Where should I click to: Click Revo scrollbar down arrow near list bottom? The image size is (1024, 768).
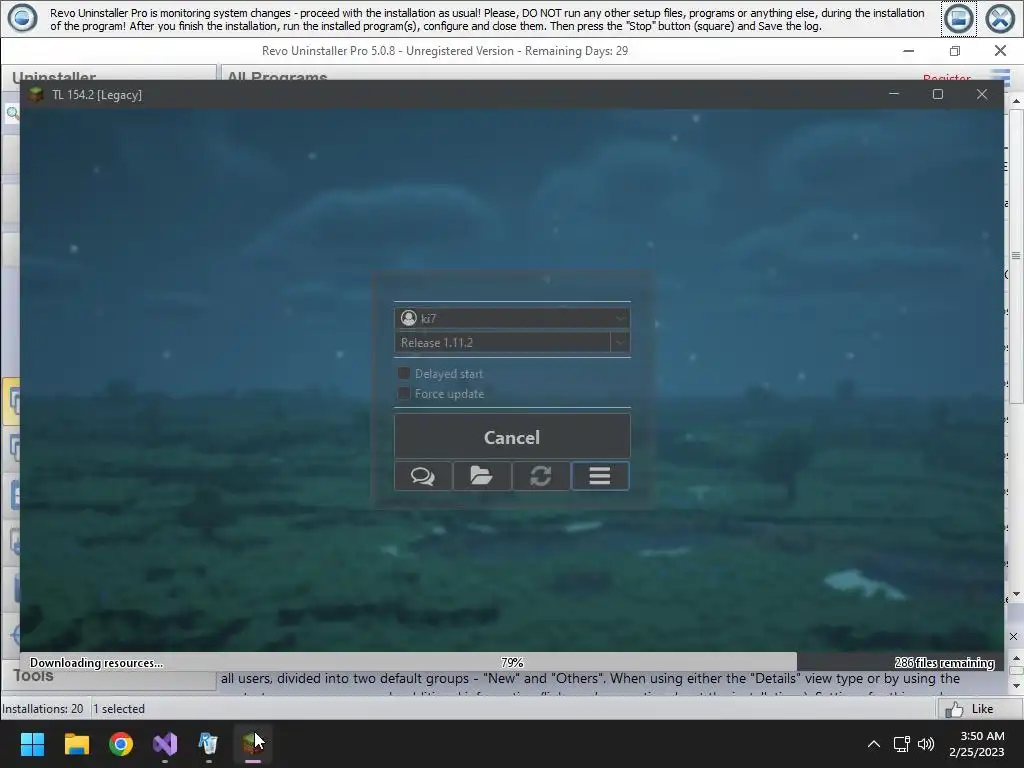point(1016,594)
